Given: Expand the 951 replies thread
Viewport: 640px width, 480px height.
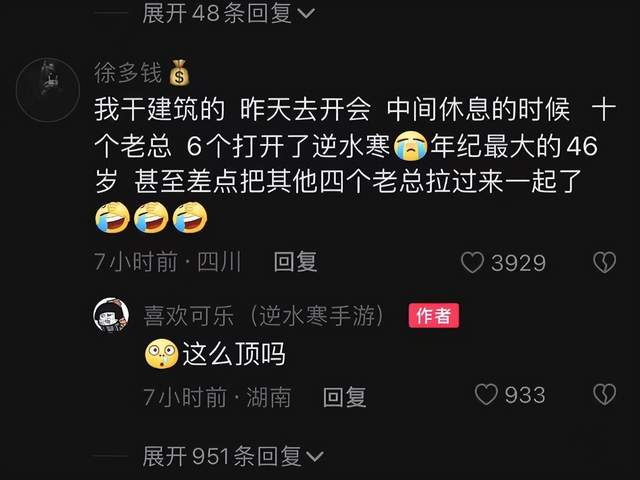Looking at the screenshot, I should point(233,456).
